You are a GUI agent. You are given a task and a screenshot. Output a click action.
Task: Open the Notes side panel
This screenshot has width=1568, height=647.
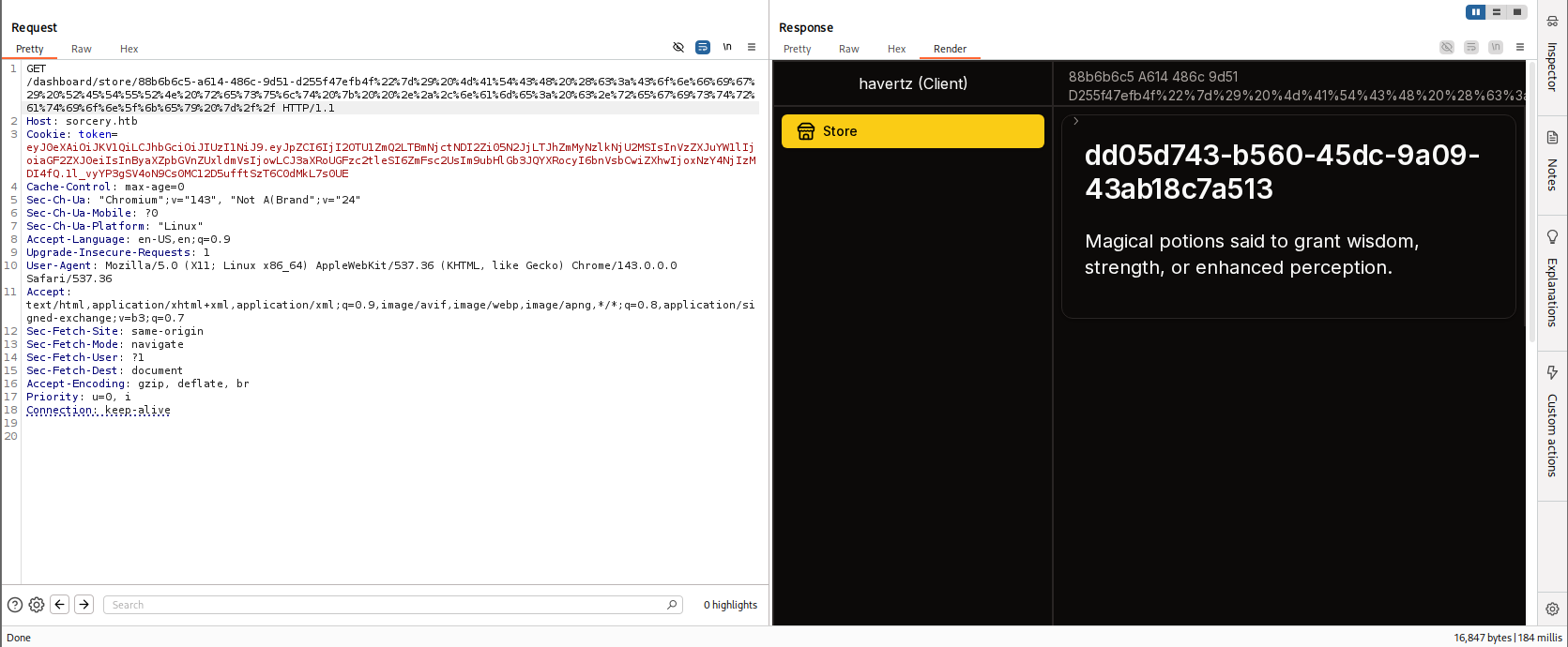click(1552, 161)
